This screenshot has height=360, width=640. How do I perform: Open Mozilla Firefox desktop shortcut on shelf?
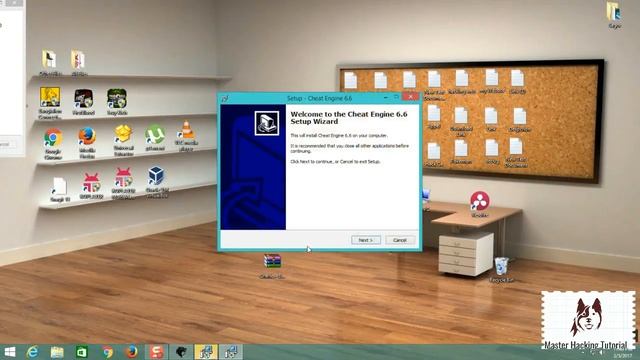pos(87,142)
